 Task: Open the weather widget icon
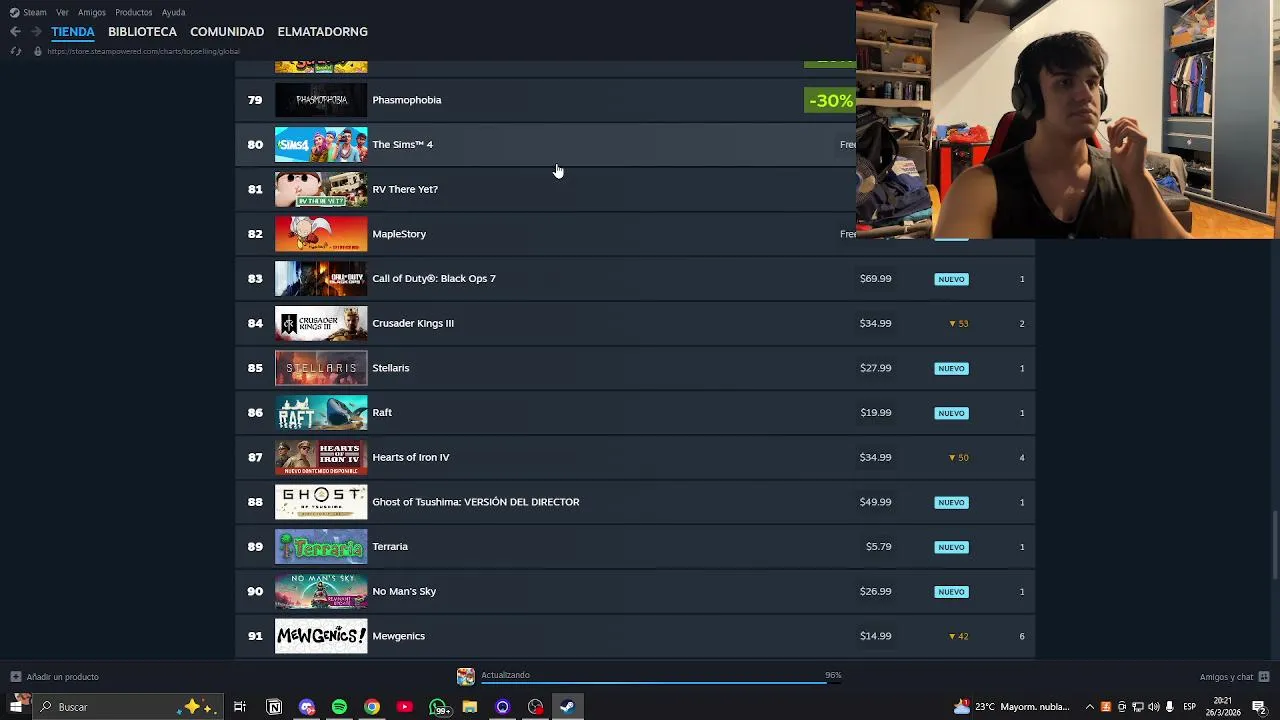tap(962, 707)
